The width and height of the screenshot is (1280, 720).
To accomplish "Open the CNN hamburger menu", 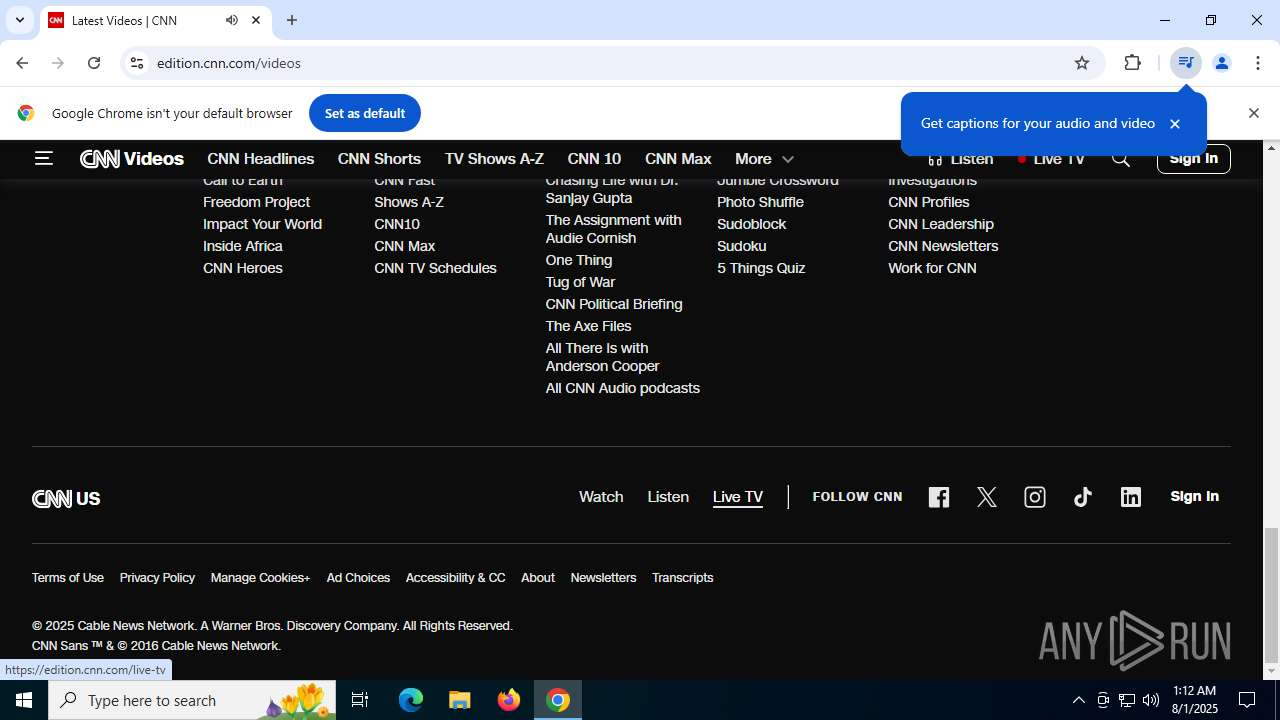I will [43, 158].
